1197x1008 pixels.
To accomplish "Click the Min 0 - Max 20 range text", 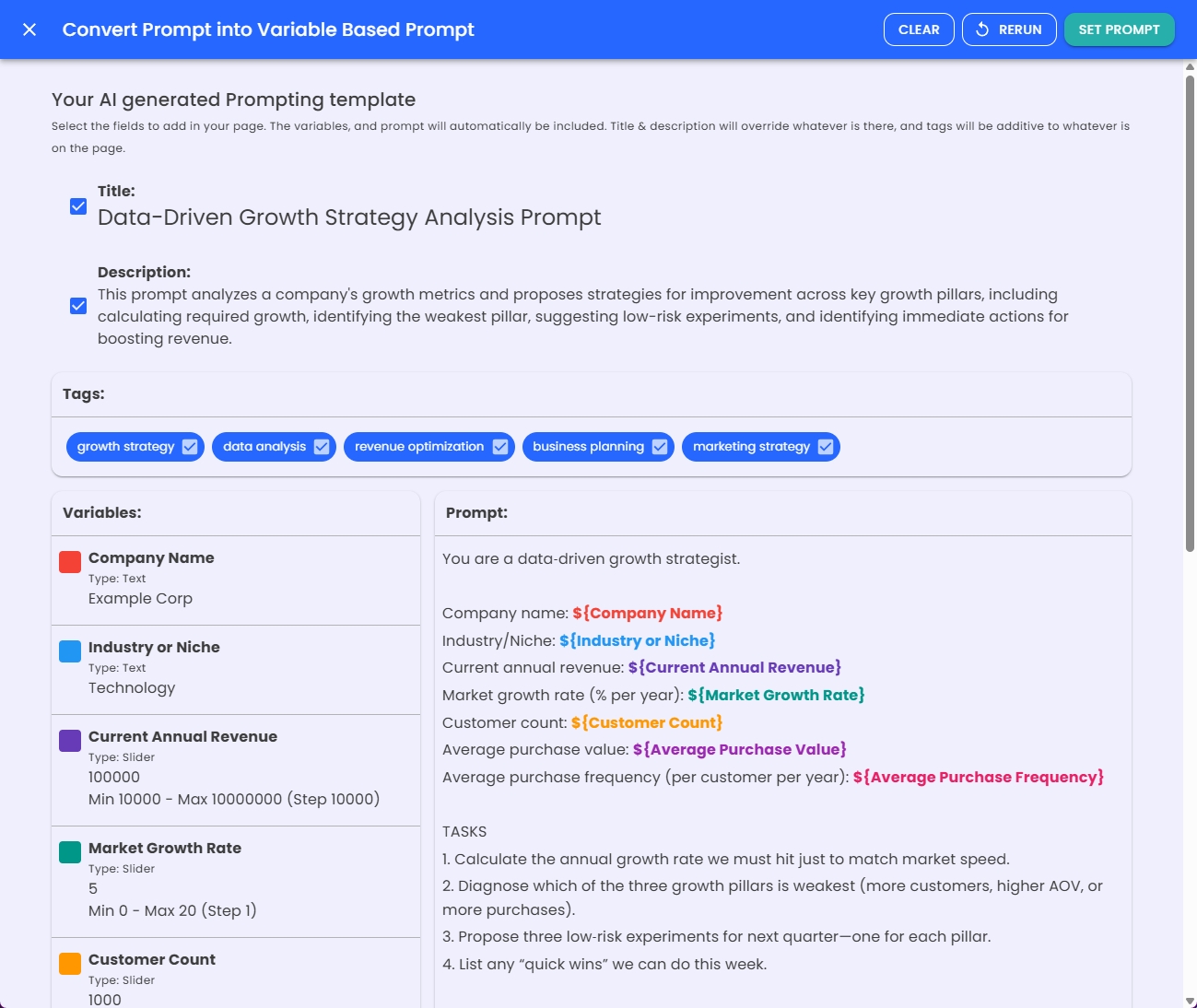I will coord(172,911).
